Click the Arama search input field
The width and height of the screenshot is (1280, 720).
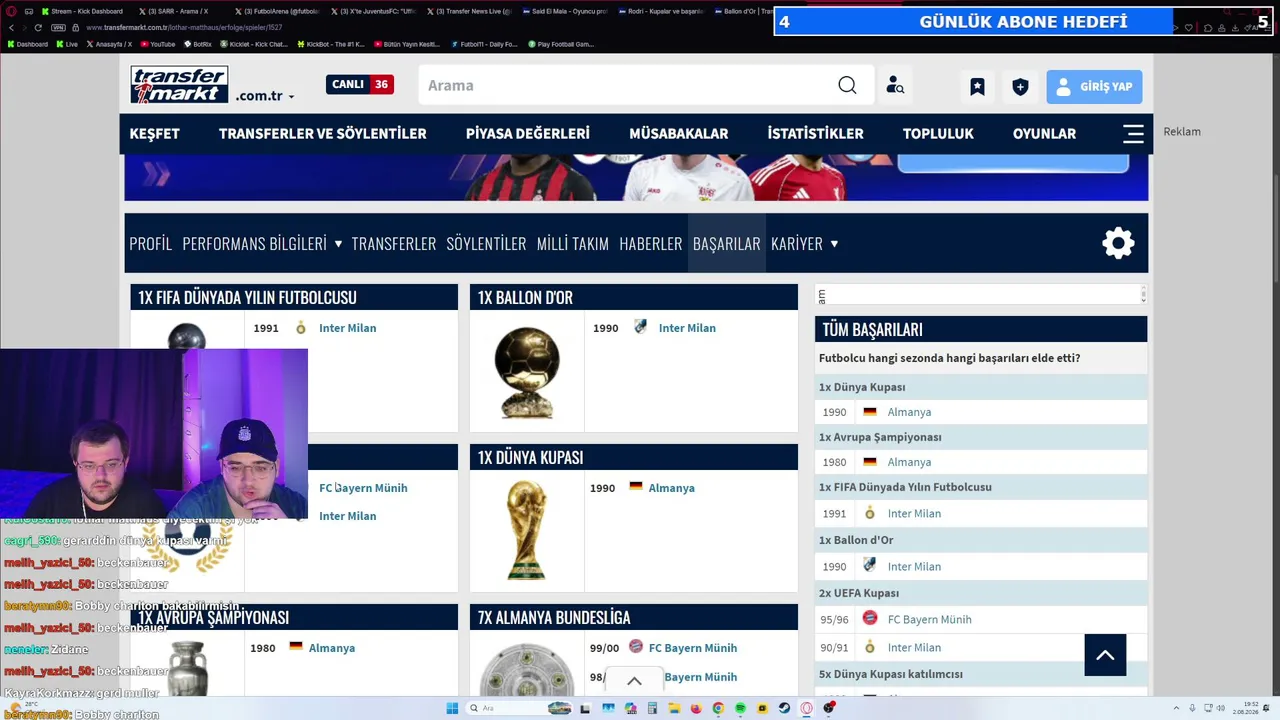tap(626, 85)
